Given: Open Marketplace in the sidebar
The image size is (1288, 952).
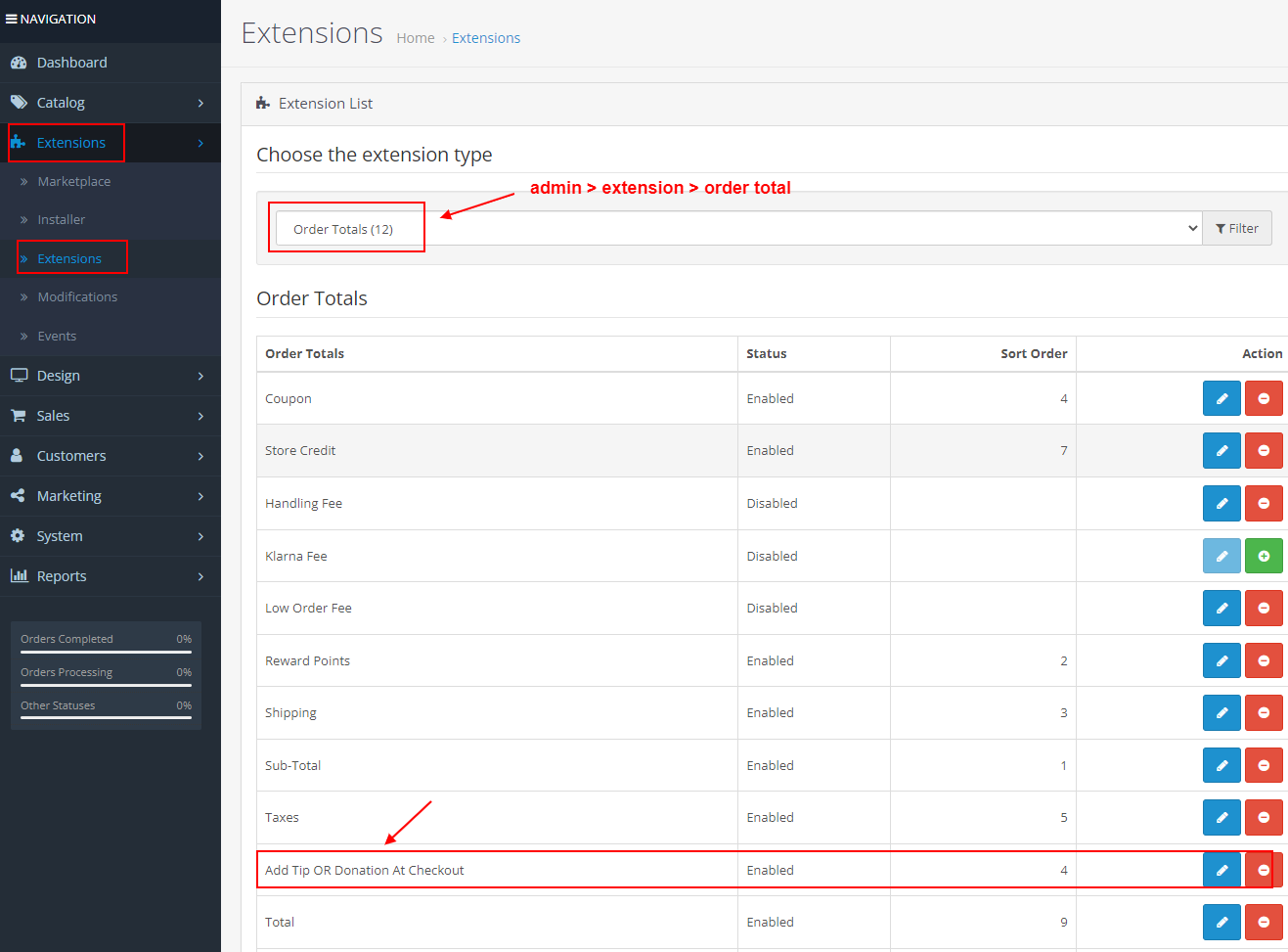Looking at the screenshot, I should pos(73,182).
